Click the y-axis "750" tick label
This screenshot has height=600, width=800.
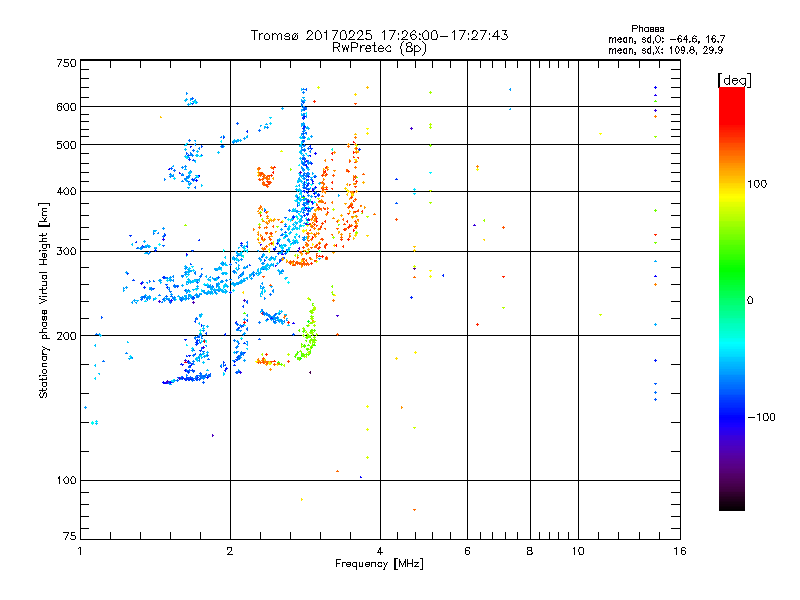coord(67,63)
